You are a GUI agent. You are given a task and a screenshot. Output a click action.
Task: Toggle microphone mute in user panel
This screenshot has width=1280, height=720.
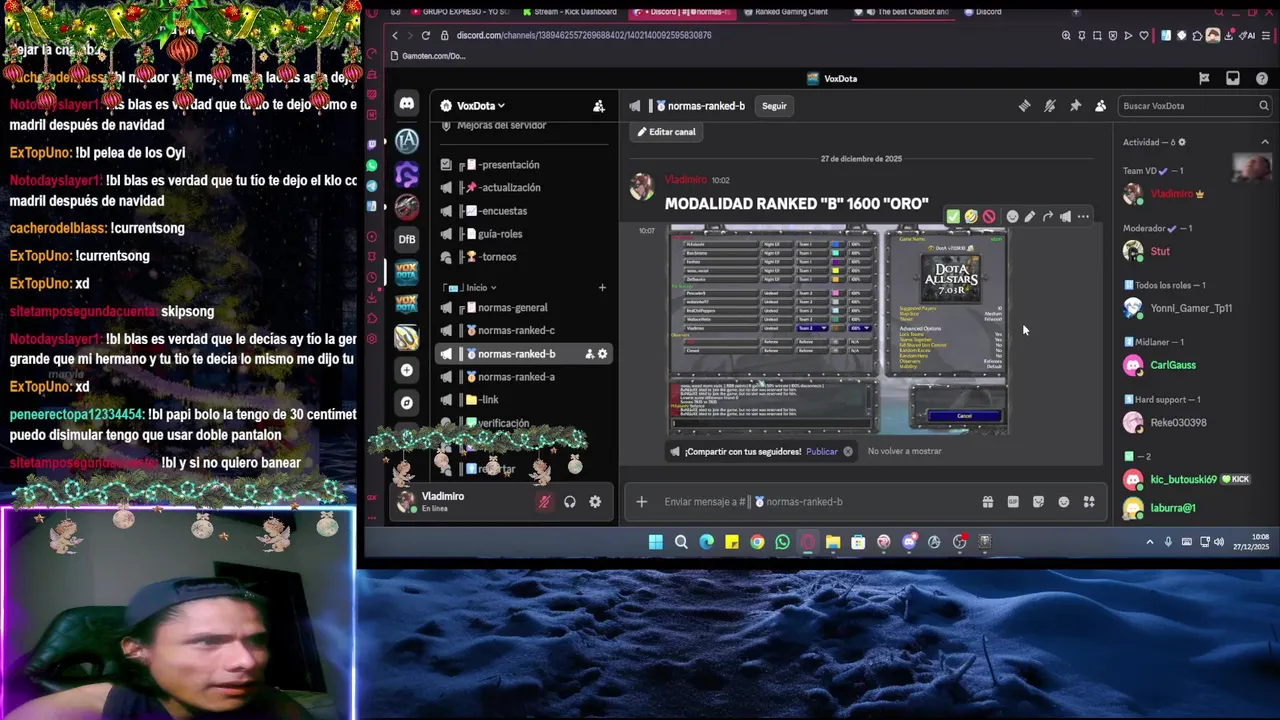click(544, 502)
